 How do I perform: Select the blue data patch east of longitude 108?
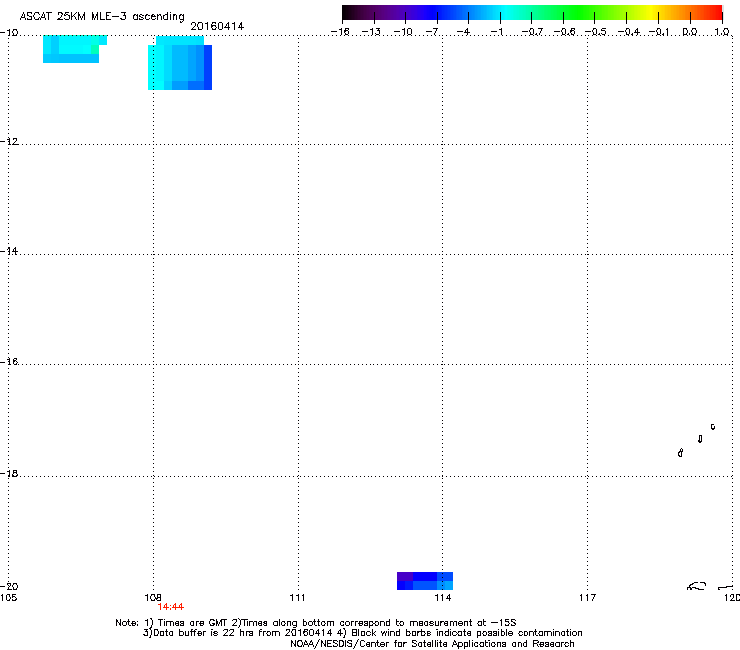point(180,63)
